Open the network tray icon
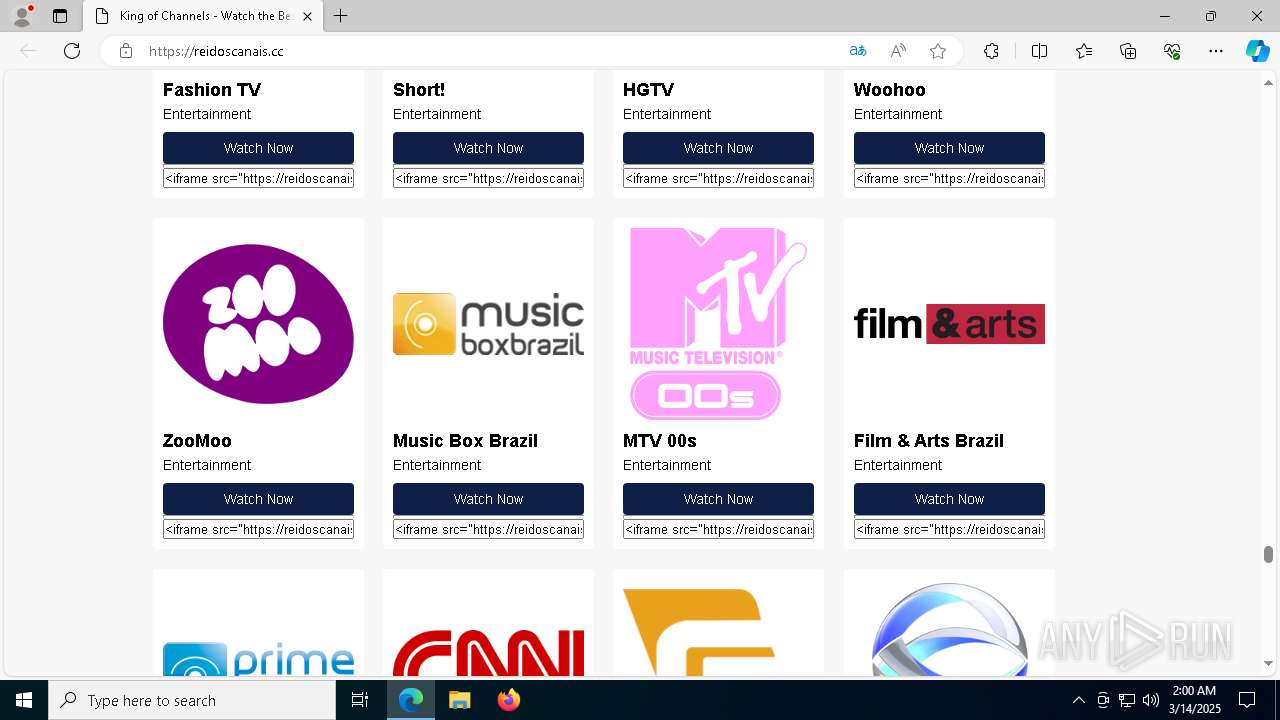1280x720 pixels. 1127,700
